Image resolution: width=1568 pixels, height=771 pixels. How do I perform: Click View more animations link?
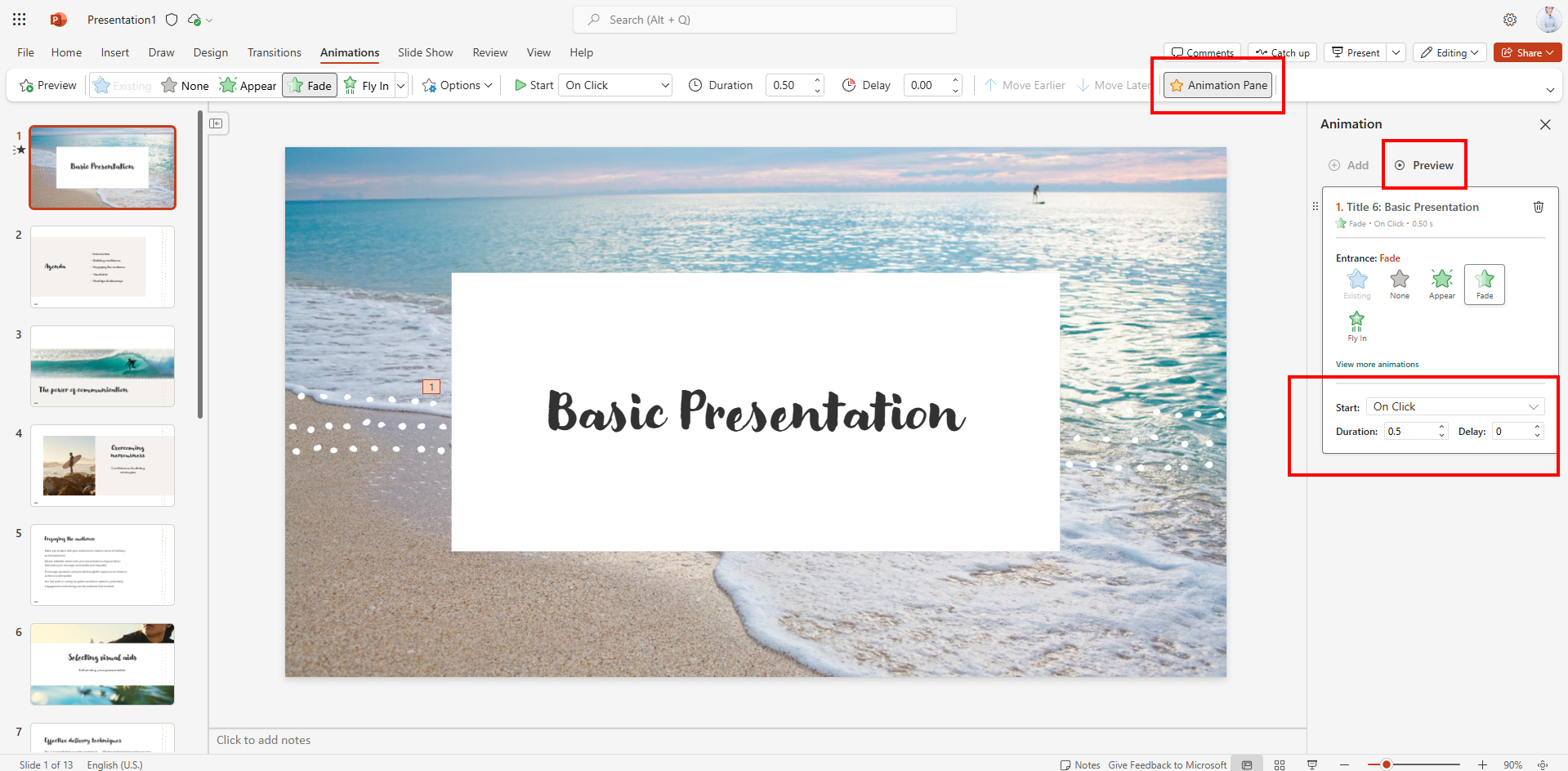point(1377,364)
